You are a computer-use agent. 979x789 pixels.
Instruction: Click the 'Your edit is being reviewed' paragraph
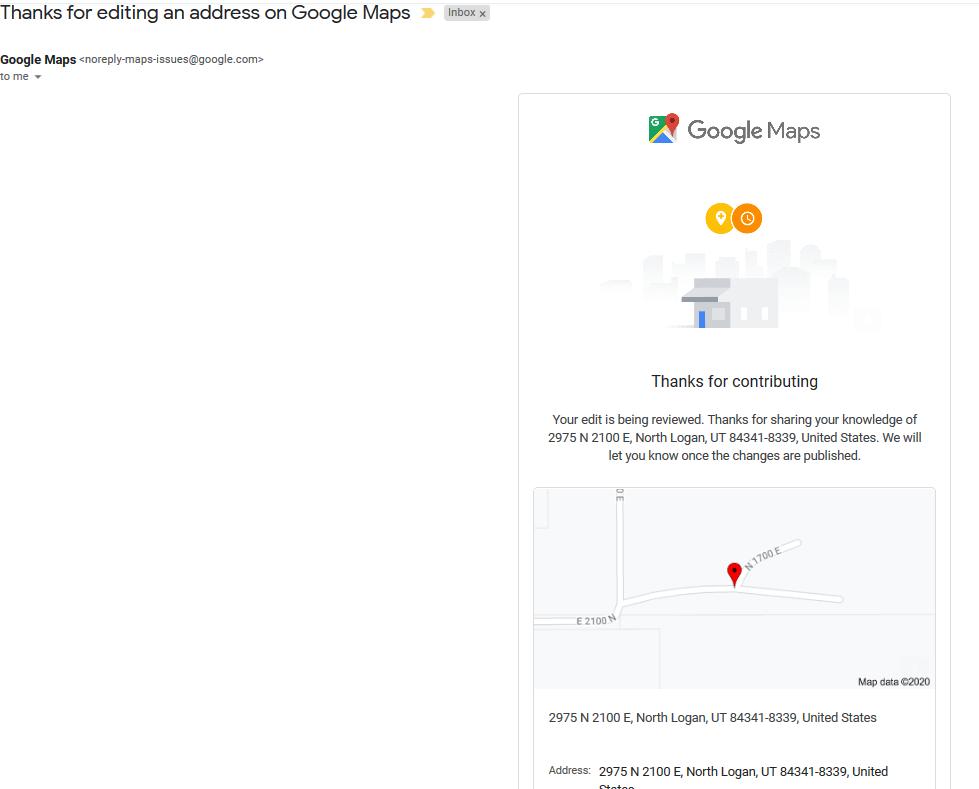pyautogui.click(x=734, y=438)
